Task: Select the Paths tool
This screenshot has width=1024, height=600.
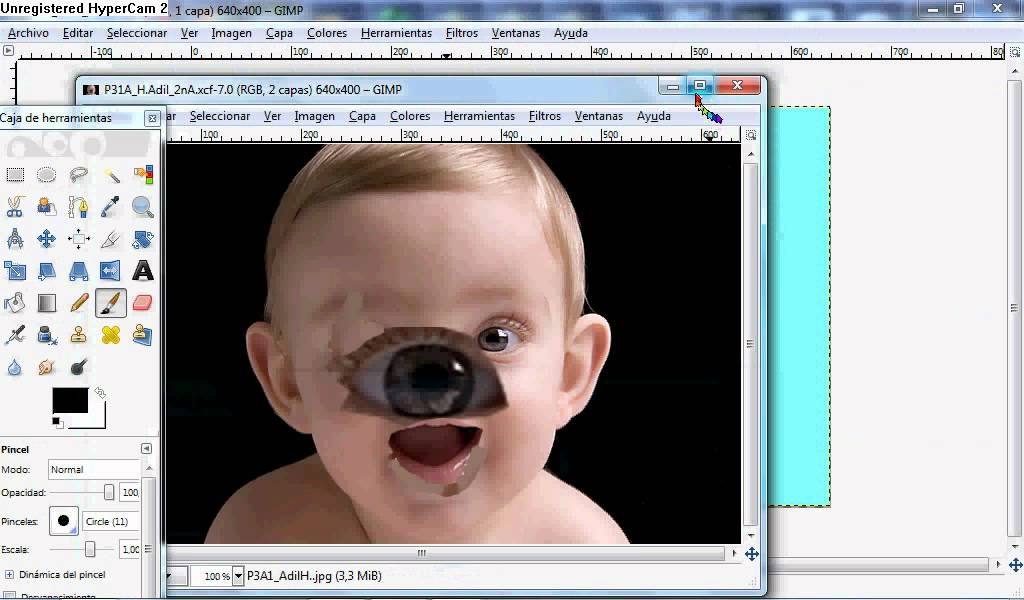Action: (x=78, y=207)
